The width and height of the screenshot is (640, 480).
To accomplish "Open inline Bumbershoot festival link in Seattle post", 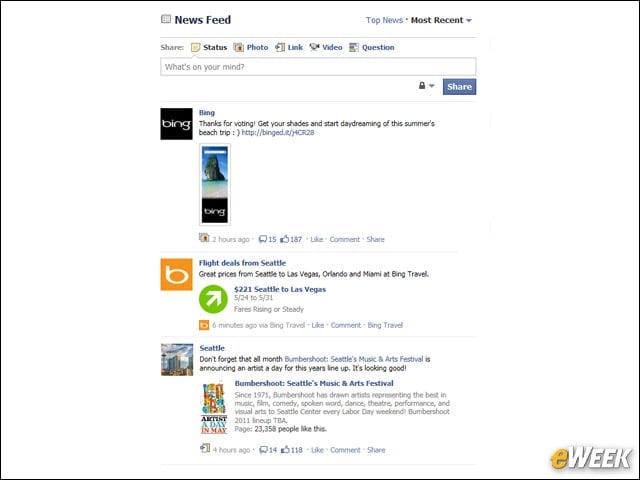I will click(x=354, y=359).
